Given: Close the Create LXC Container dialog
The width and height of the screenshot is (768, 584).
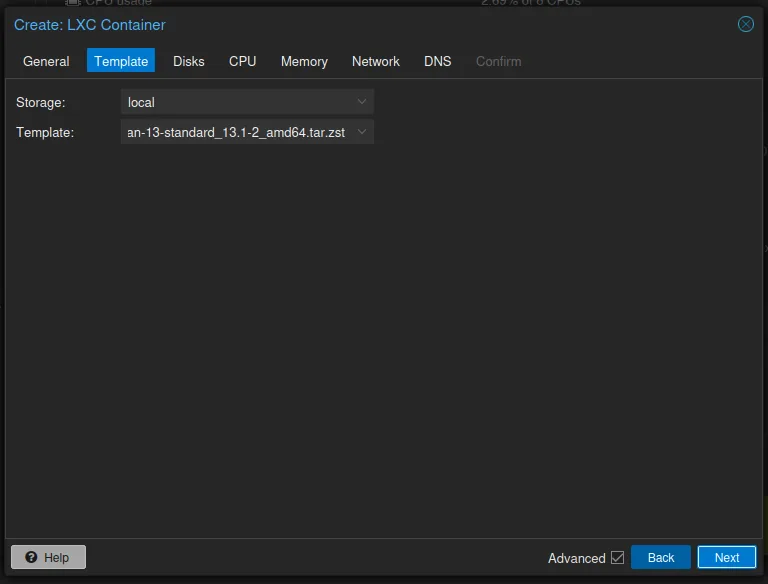Looking at the screenshot, I should pyautogui.click(x=745, y=24).
